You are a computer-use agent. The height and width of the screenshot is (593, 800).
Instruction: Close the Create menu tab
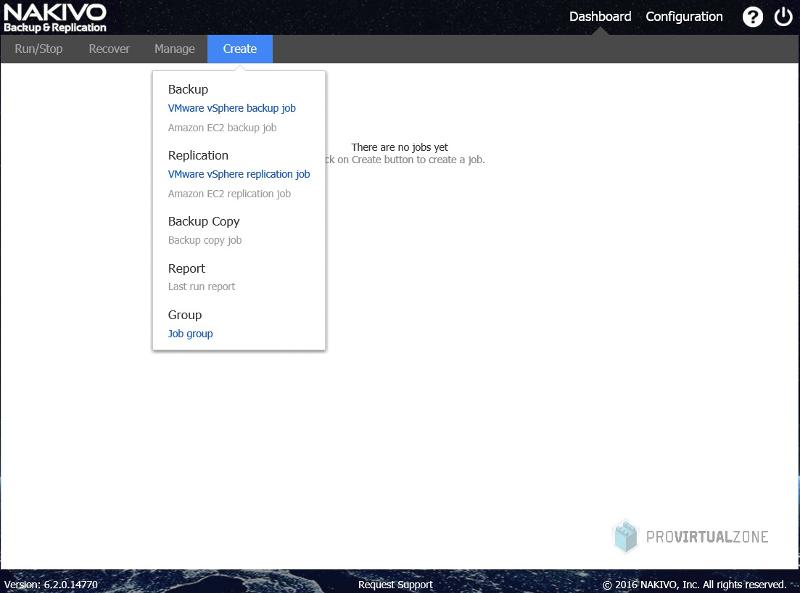240,49
